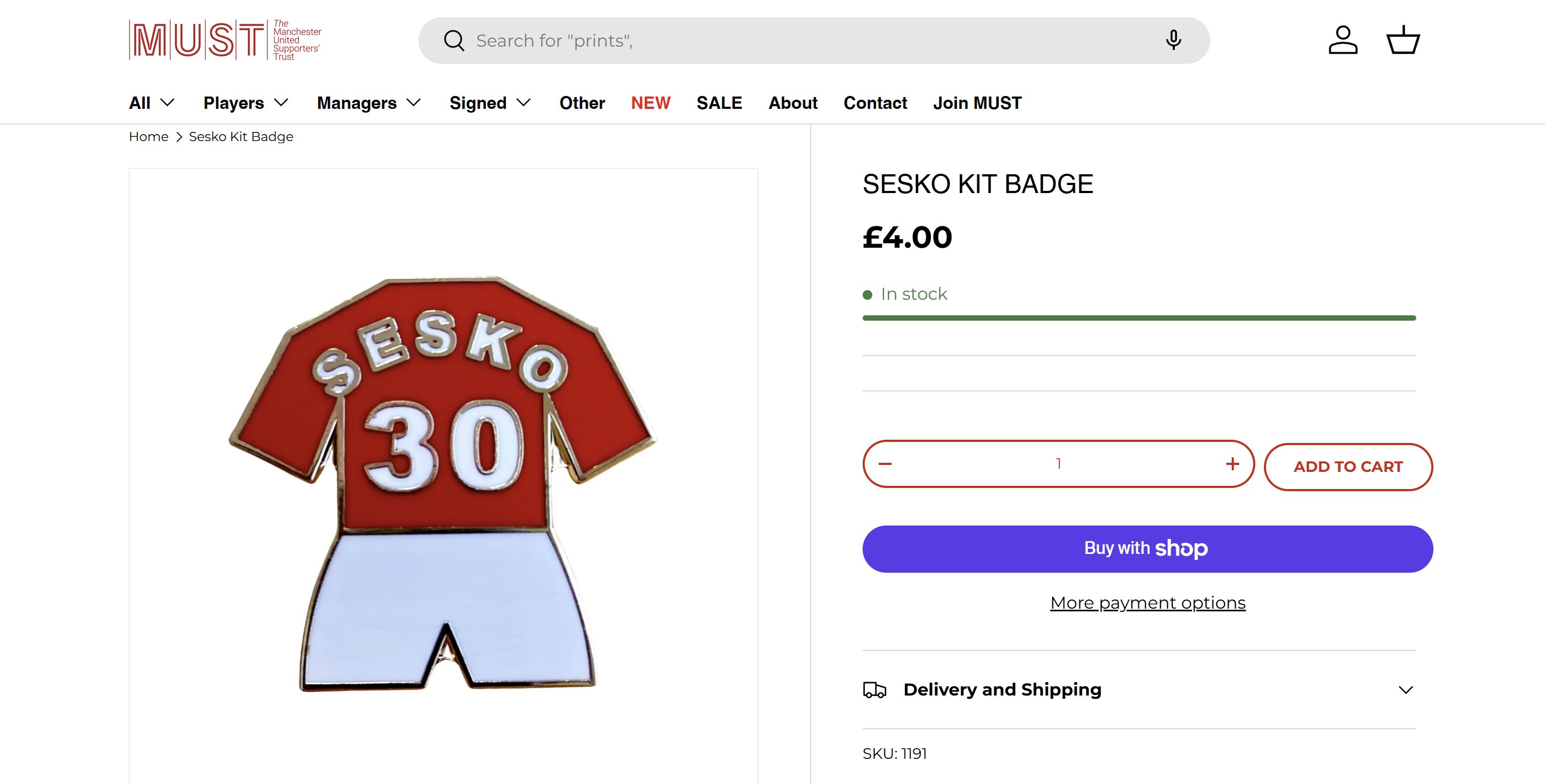Screen dimensions: 1545x784
Task: Click the MUST logo in header
Action: coord(225,40)
